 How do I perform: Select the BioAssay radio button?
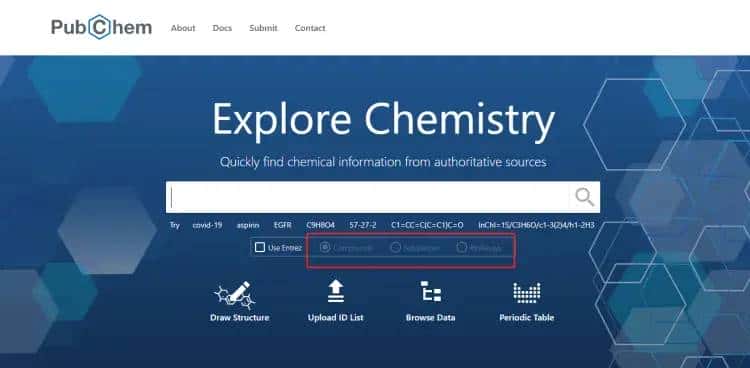coord(461,247)
